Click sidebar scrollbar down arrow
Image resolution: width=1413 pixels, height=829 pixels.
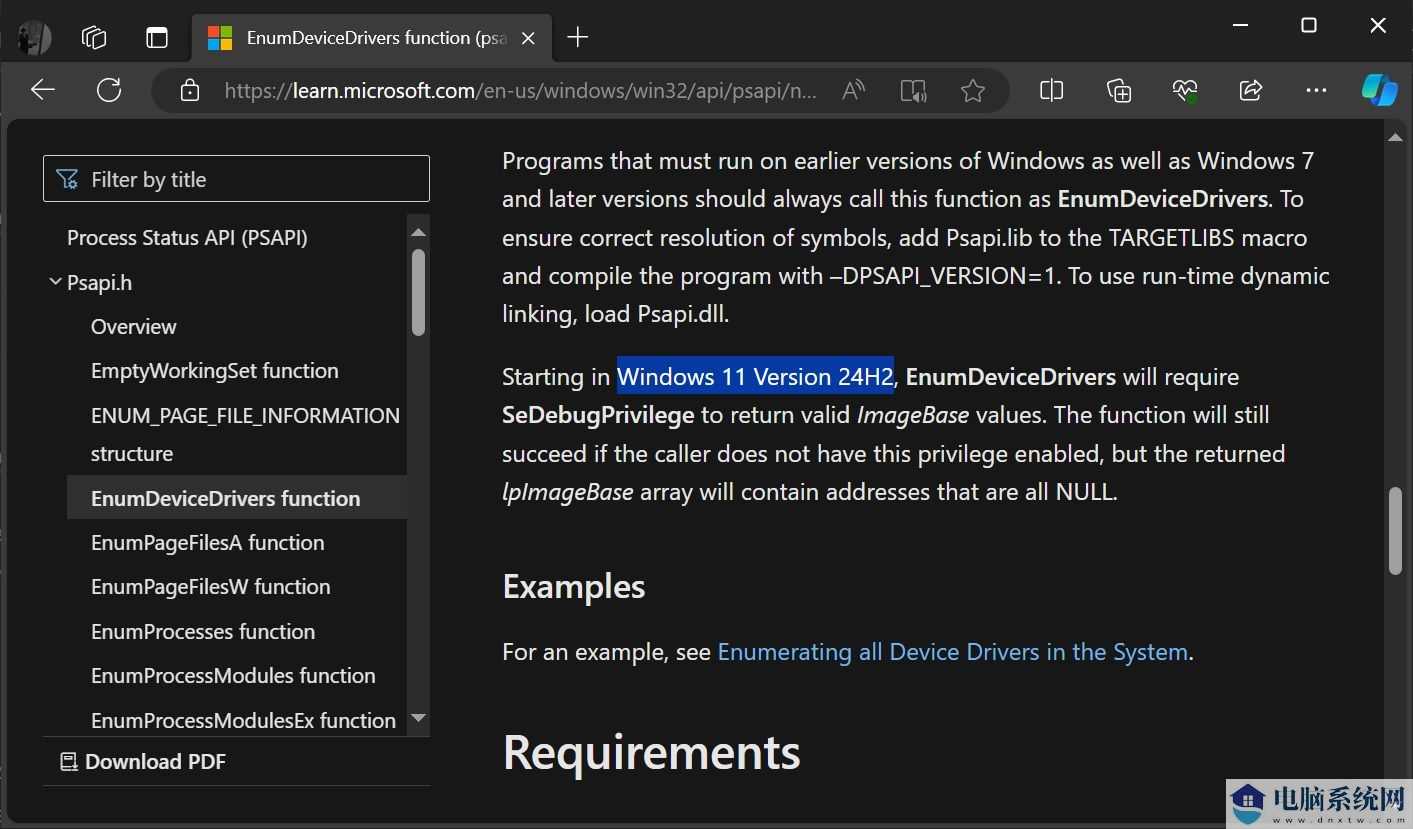(x=418, y=718)
